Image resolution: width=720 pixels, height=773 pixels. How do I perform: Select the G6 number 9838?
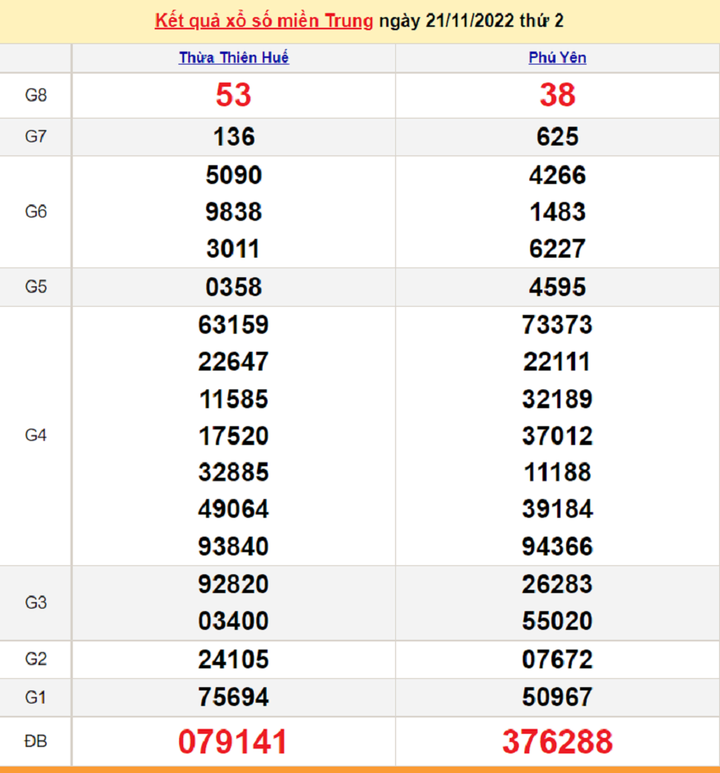tap(234, 212)
